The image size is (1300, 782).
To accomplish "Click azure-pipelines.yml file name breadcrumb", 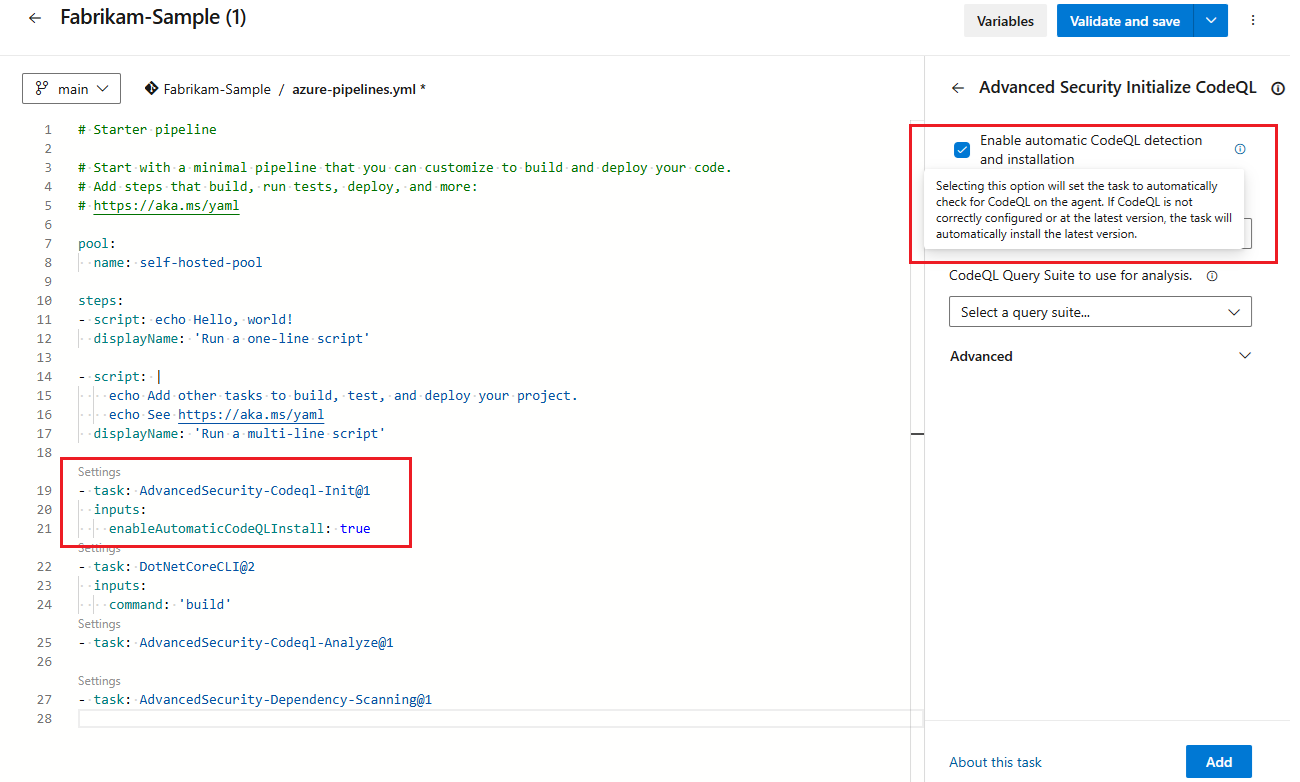I will [x=353, y=89].
